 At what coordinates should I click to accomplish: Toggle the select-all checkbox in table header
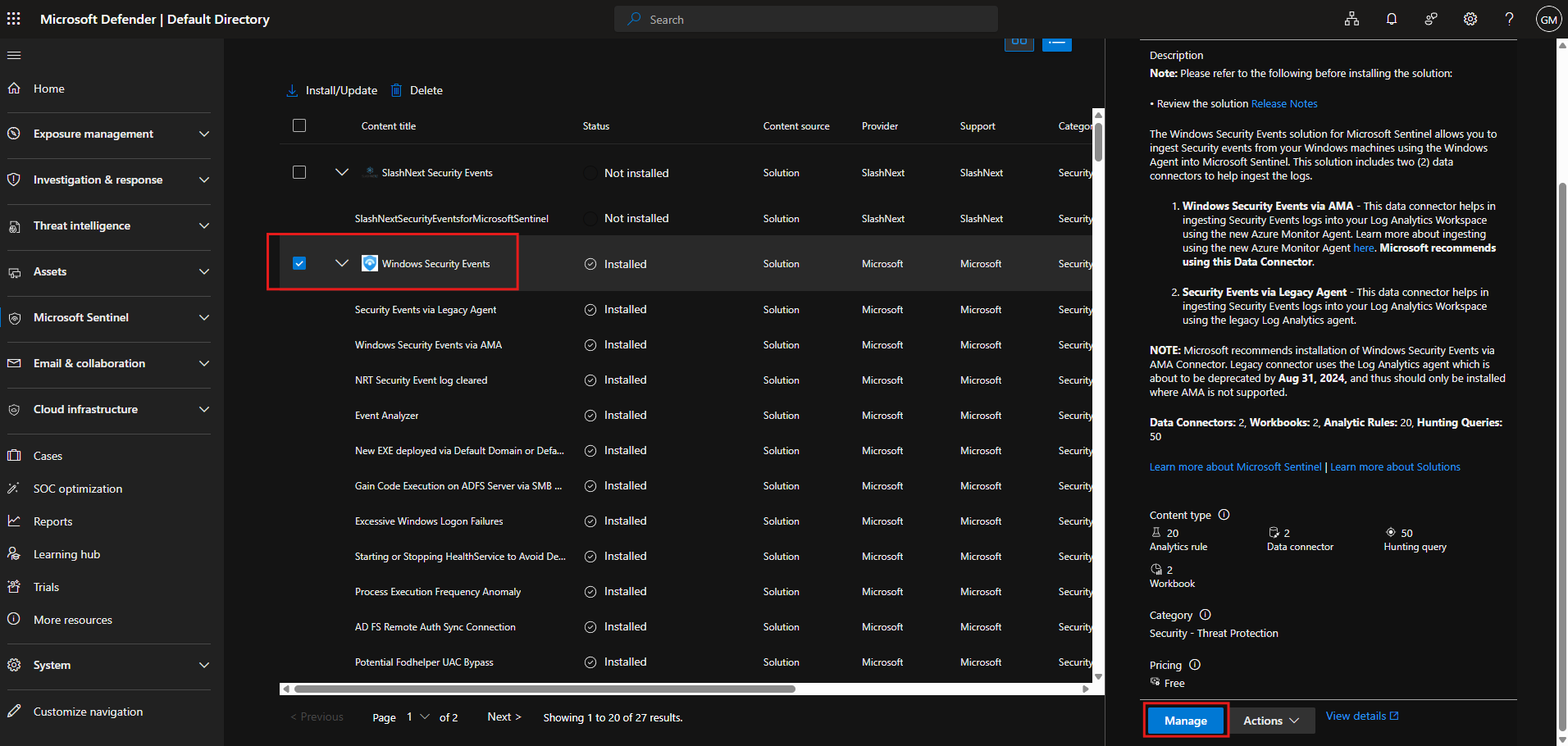[299, 125]
